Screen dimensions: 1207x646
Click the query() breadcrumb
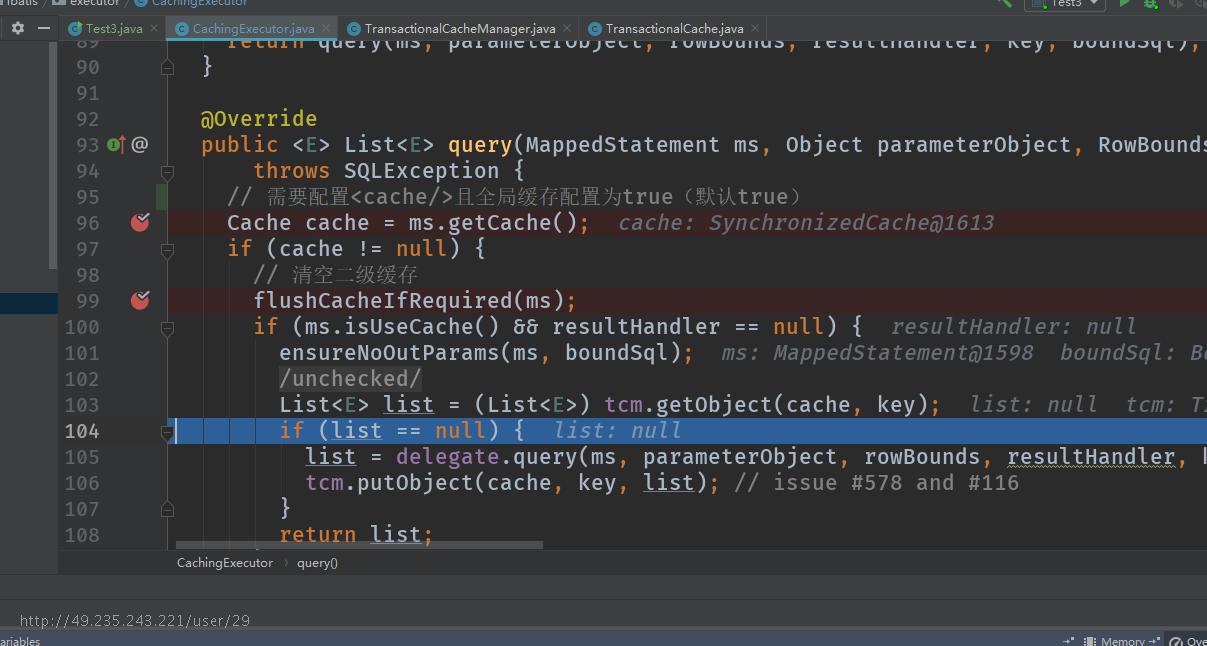(318, 563)
